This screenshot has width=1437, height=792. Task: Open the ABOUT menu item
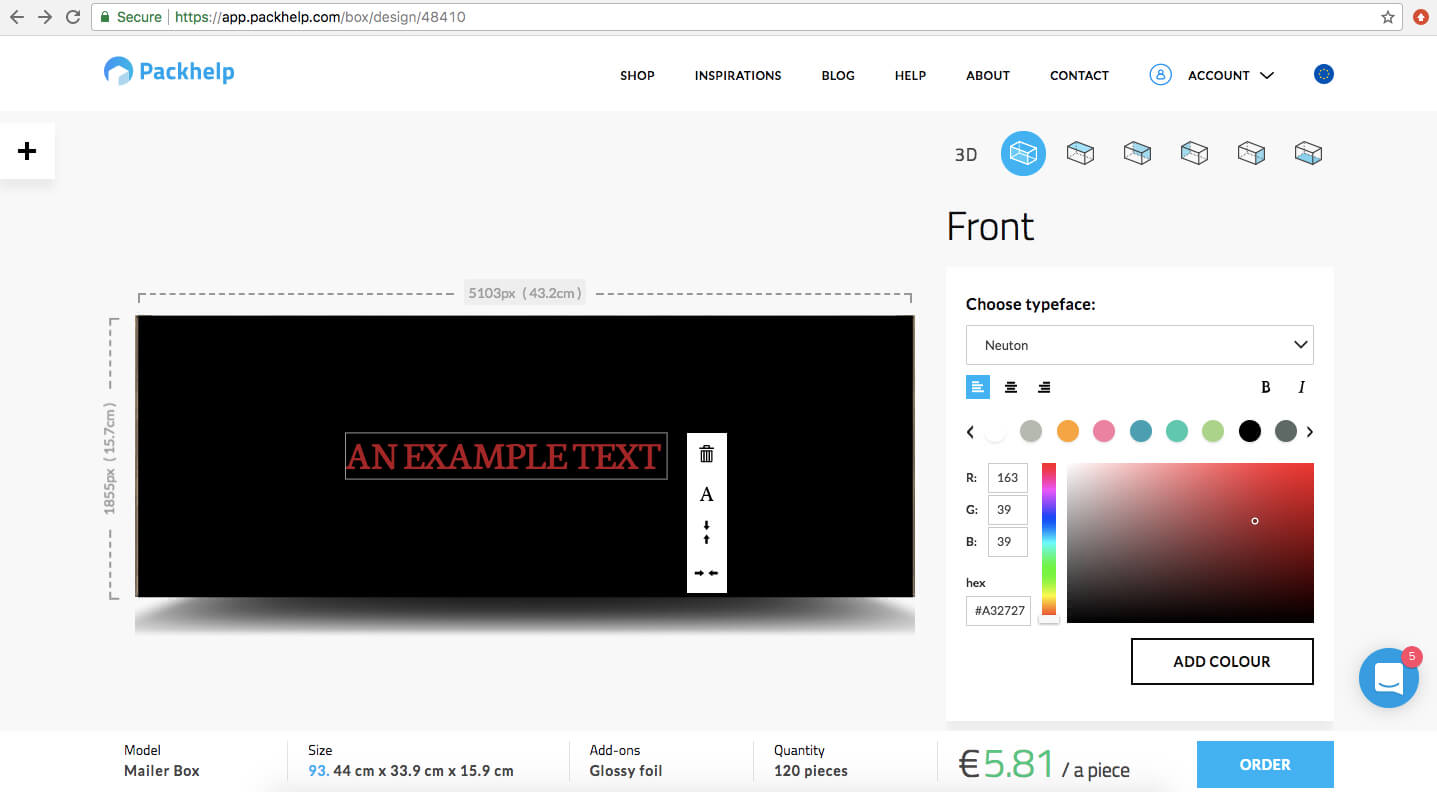(988, 75)
